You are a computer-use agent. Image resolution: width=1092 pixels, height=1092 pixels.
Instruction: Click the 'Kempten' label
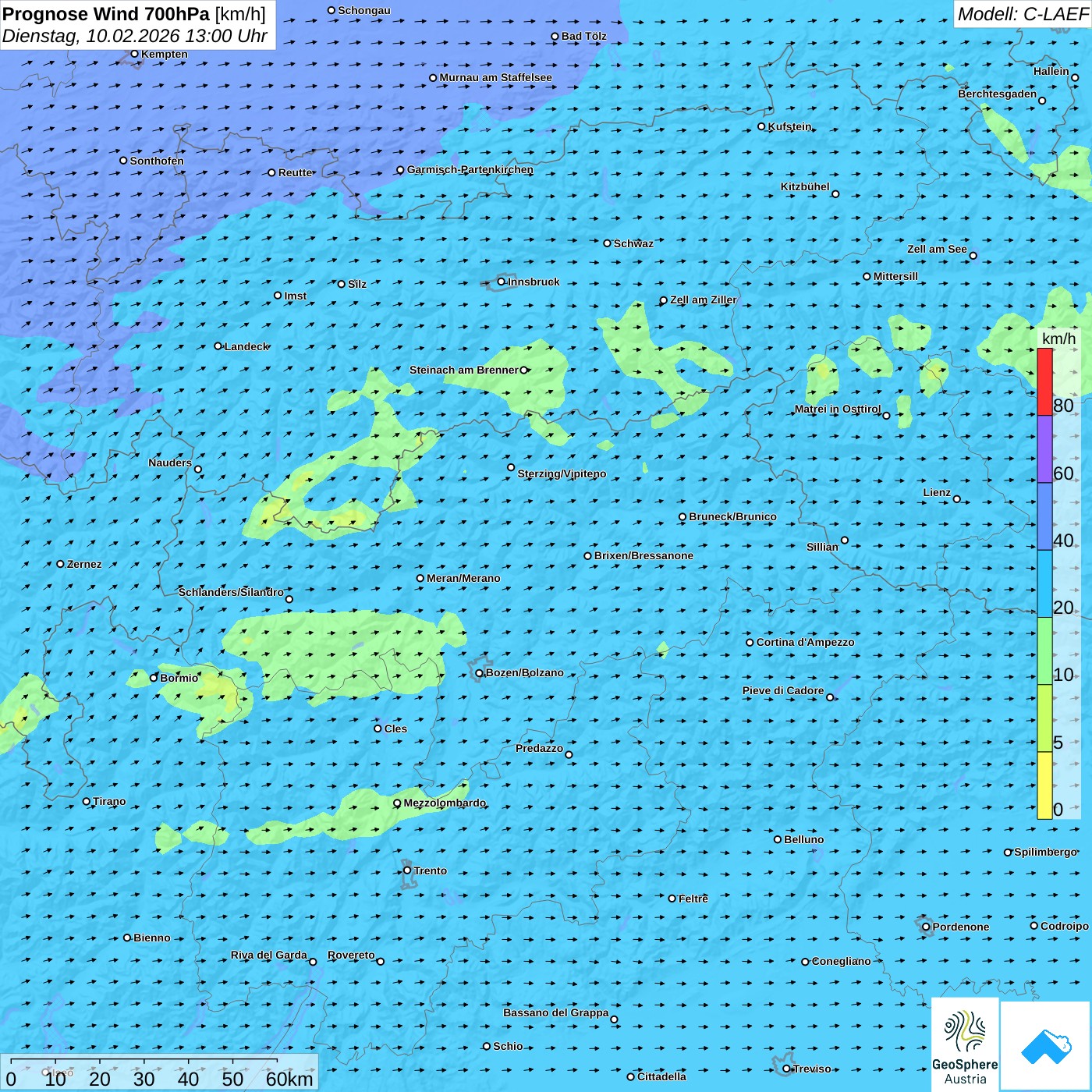click(x=164, y=54)
